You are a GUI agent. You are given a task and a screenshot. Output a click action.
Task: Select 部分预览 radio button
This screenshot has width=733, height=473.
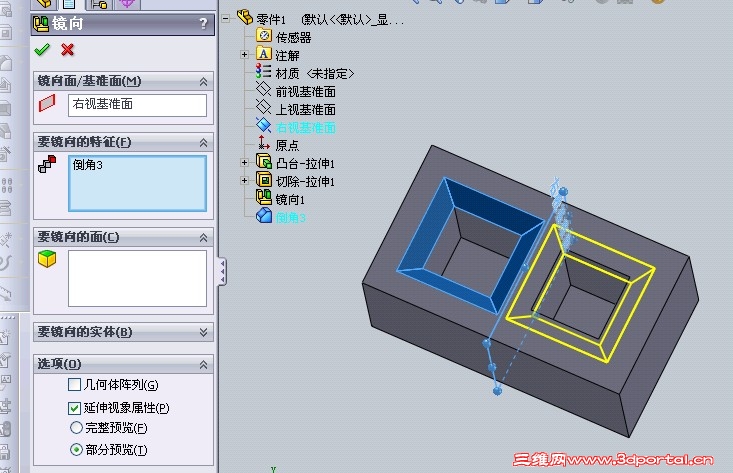point(76,450)
